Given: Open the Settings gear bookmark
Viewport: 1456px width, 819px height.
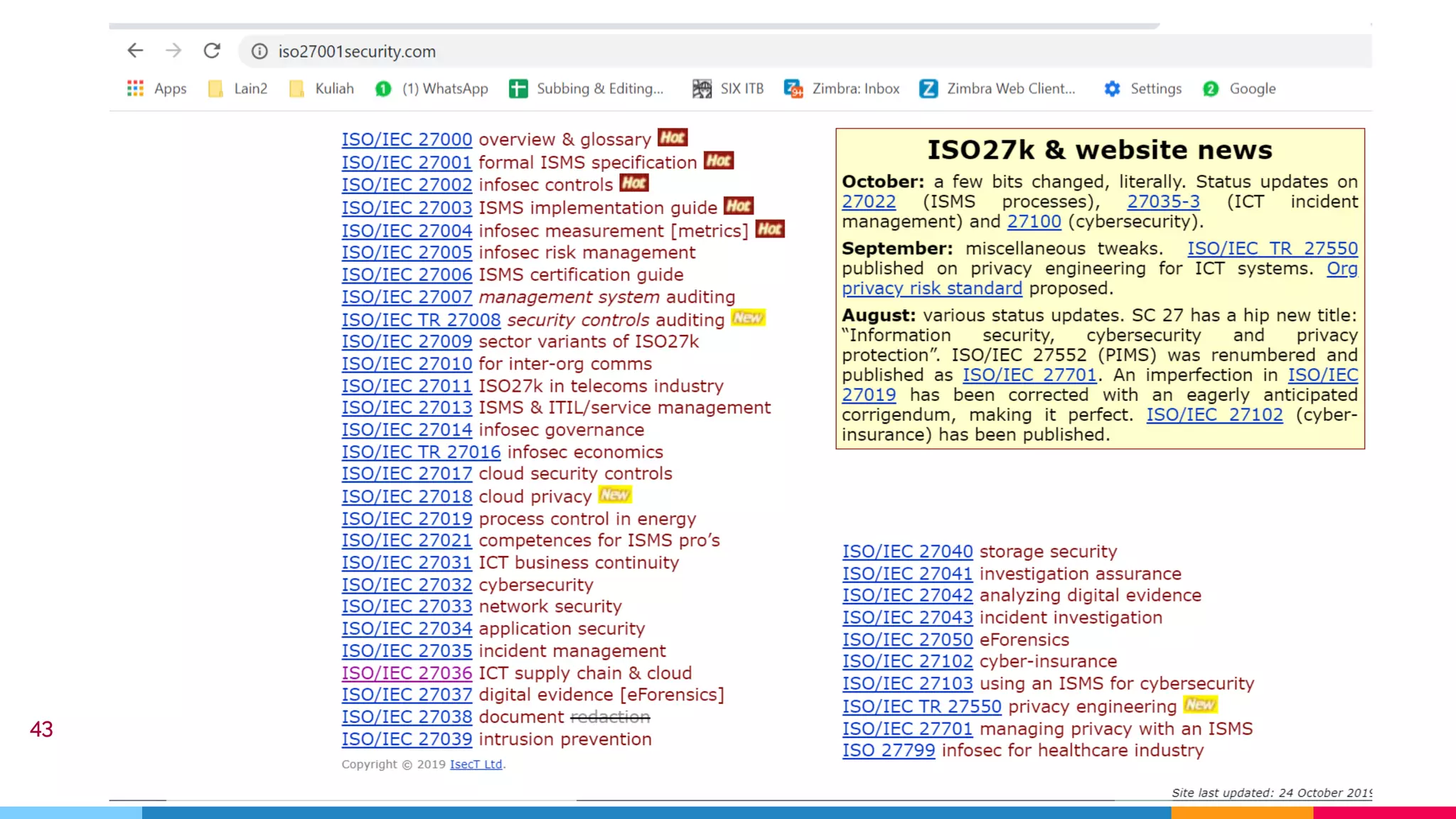Looking at the screenshot, I should point(1142,88).
